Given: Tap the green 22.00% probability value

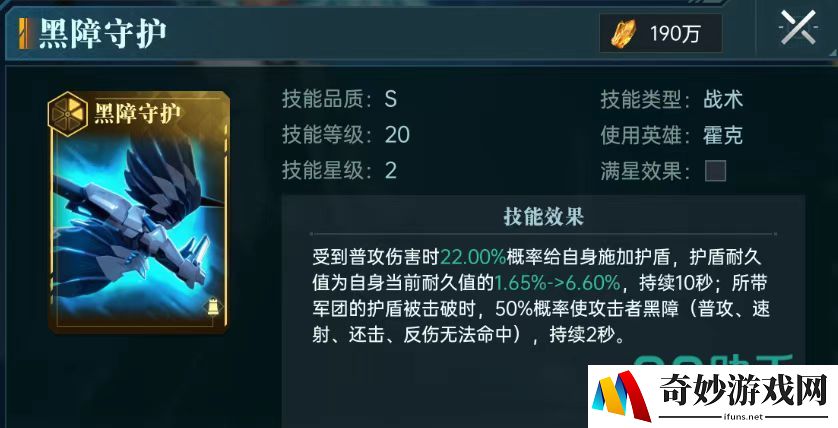Looking at the screenshot, I should point(473,257).
